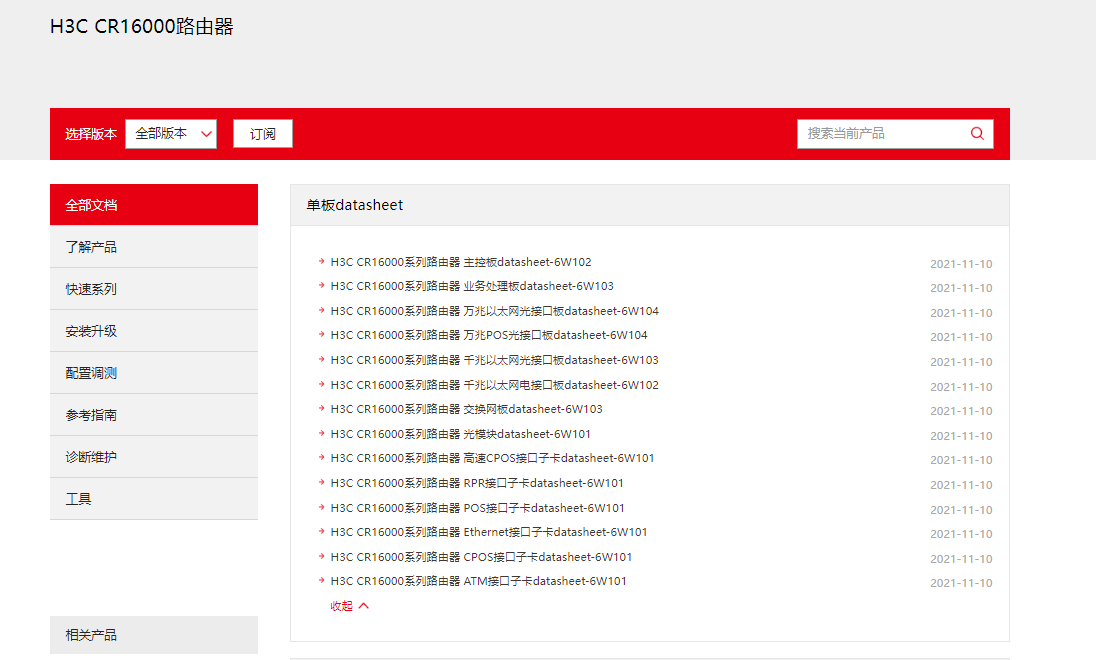
Task: Open Ethernet接口子卡datasheet-6W101 link
Action: click(x=489, y=532)
